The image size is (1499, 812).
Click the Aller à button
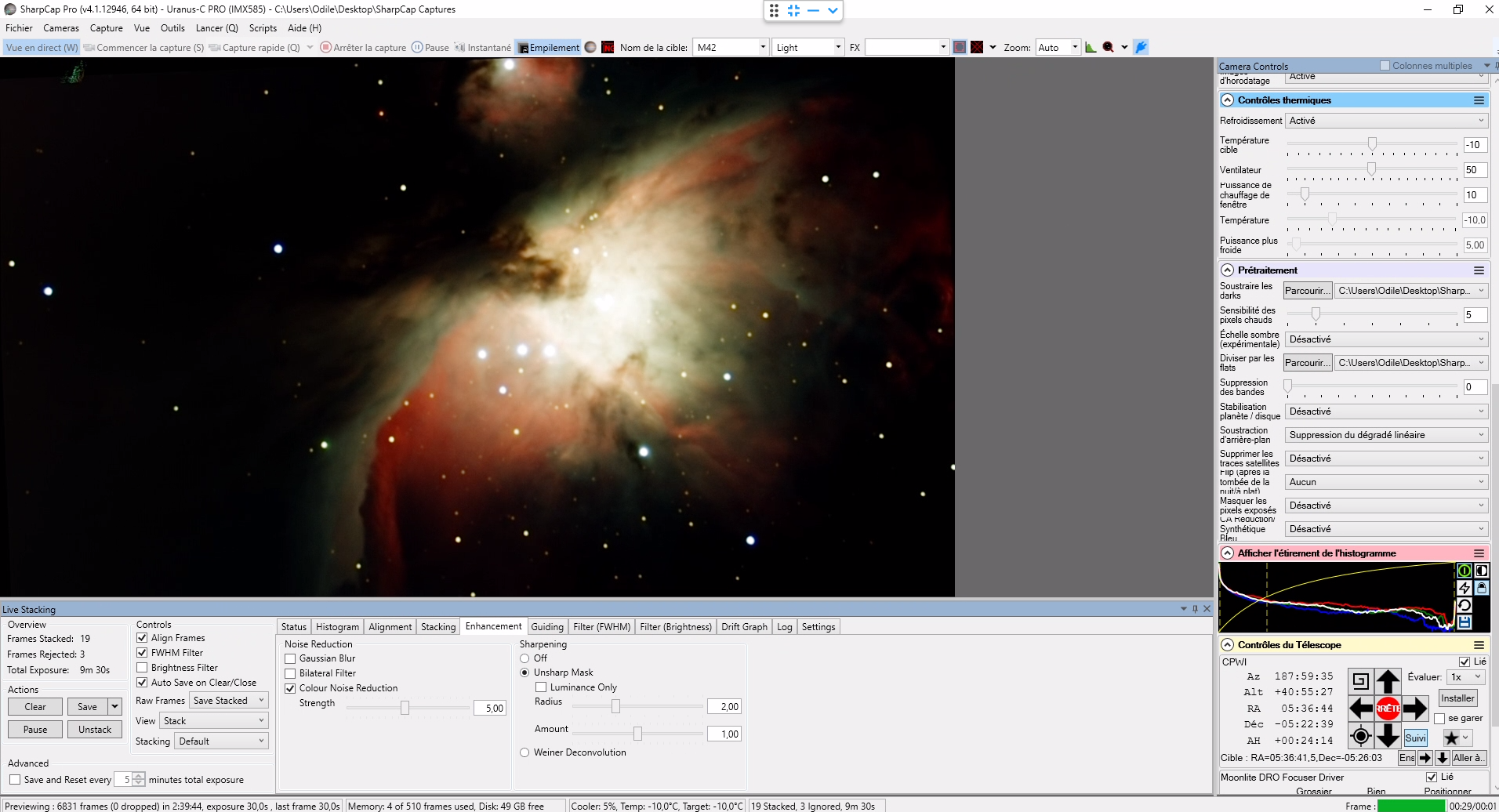coord(1468,758)
